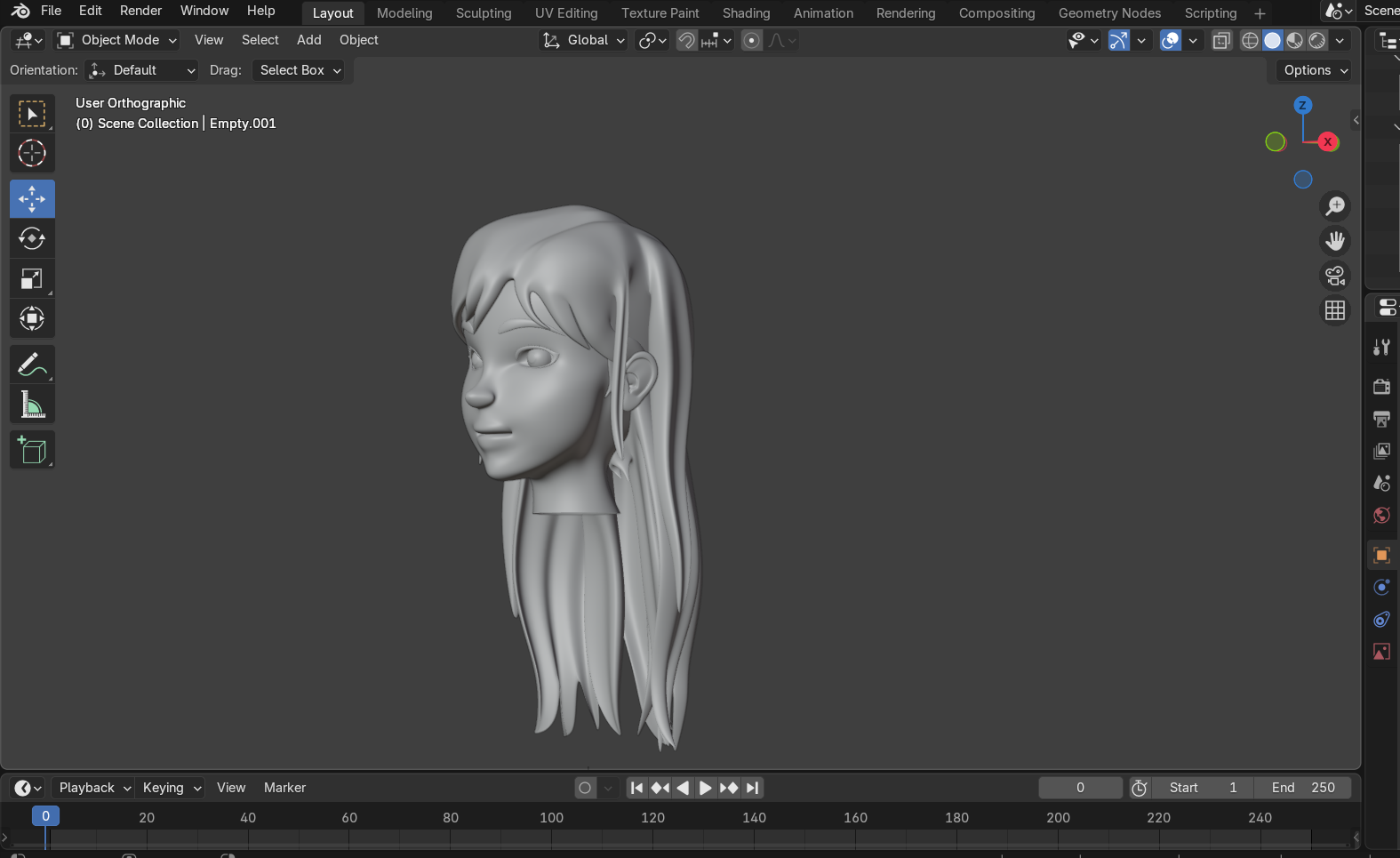Viewport: 1400px width, 858px height.
Task: Toggle snapping magnet on
Action: click(686, 41)
